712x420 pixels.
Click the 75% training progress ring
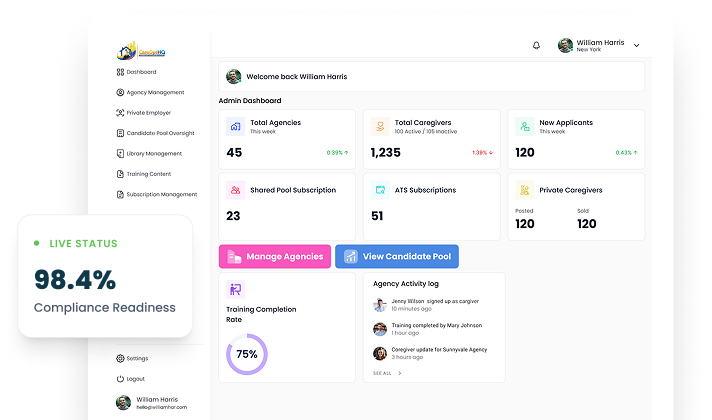pyautogui.click(x=247, y=354)
